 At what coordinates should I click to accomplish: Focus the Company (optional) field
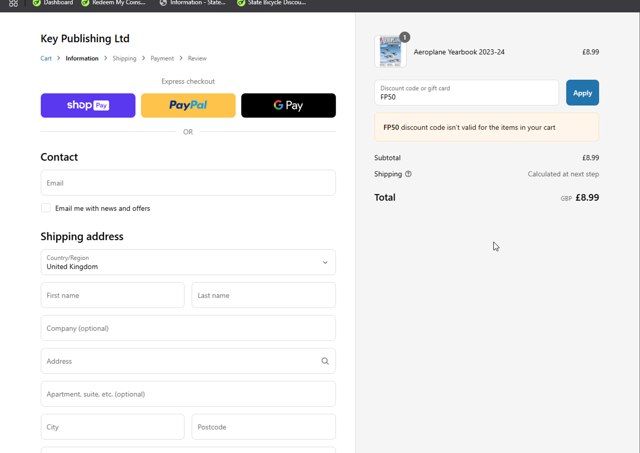click(188, 328)
